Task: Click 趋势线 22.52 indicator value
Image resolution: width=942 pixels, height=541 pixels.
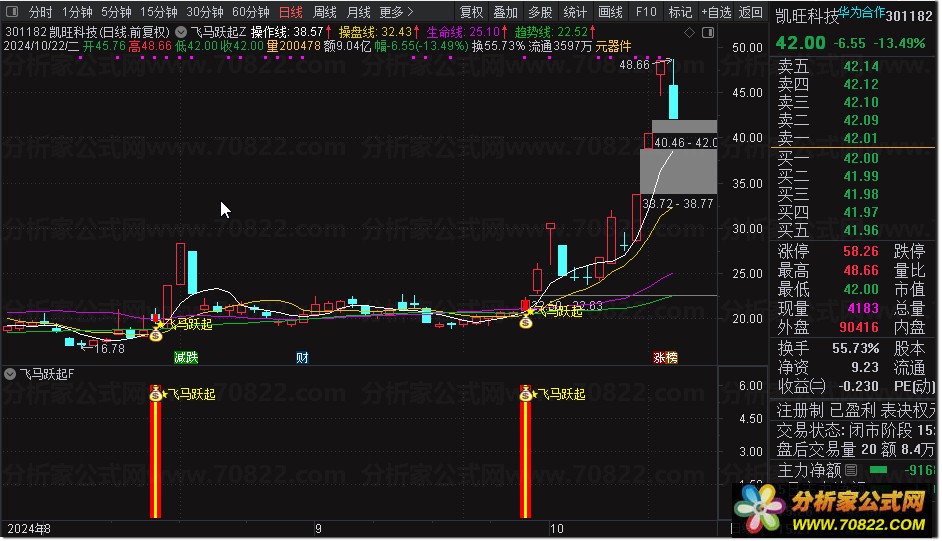Action: pos(555,32)
